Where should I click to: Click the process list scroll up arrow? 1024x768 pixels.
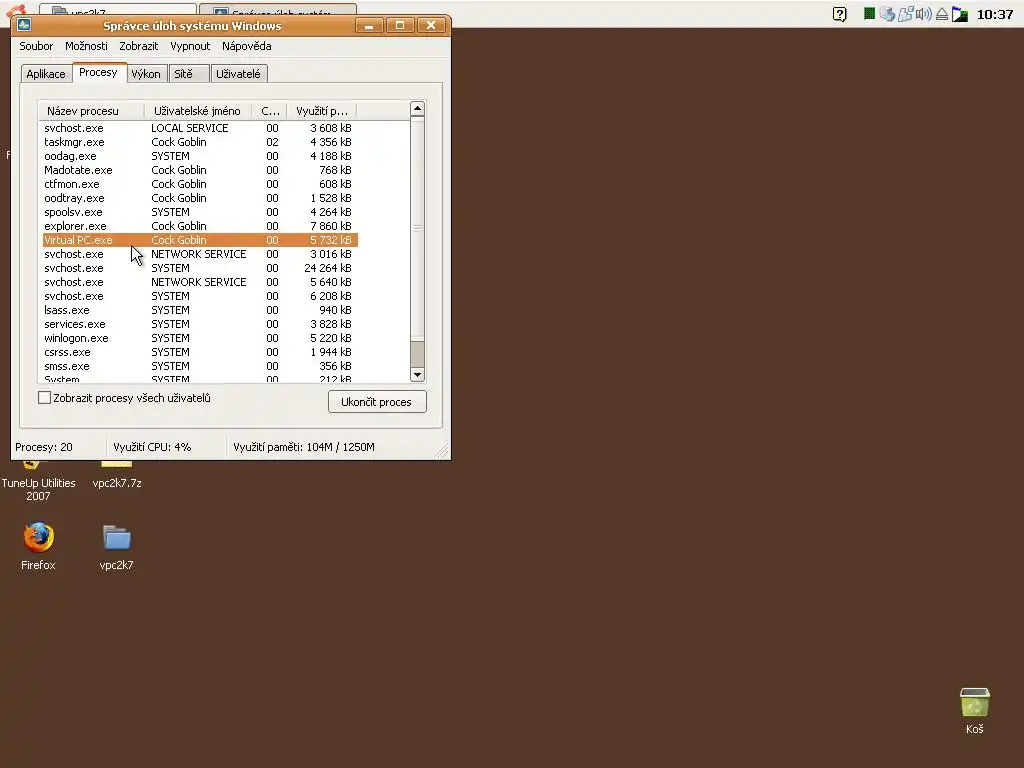coord(417,108)
